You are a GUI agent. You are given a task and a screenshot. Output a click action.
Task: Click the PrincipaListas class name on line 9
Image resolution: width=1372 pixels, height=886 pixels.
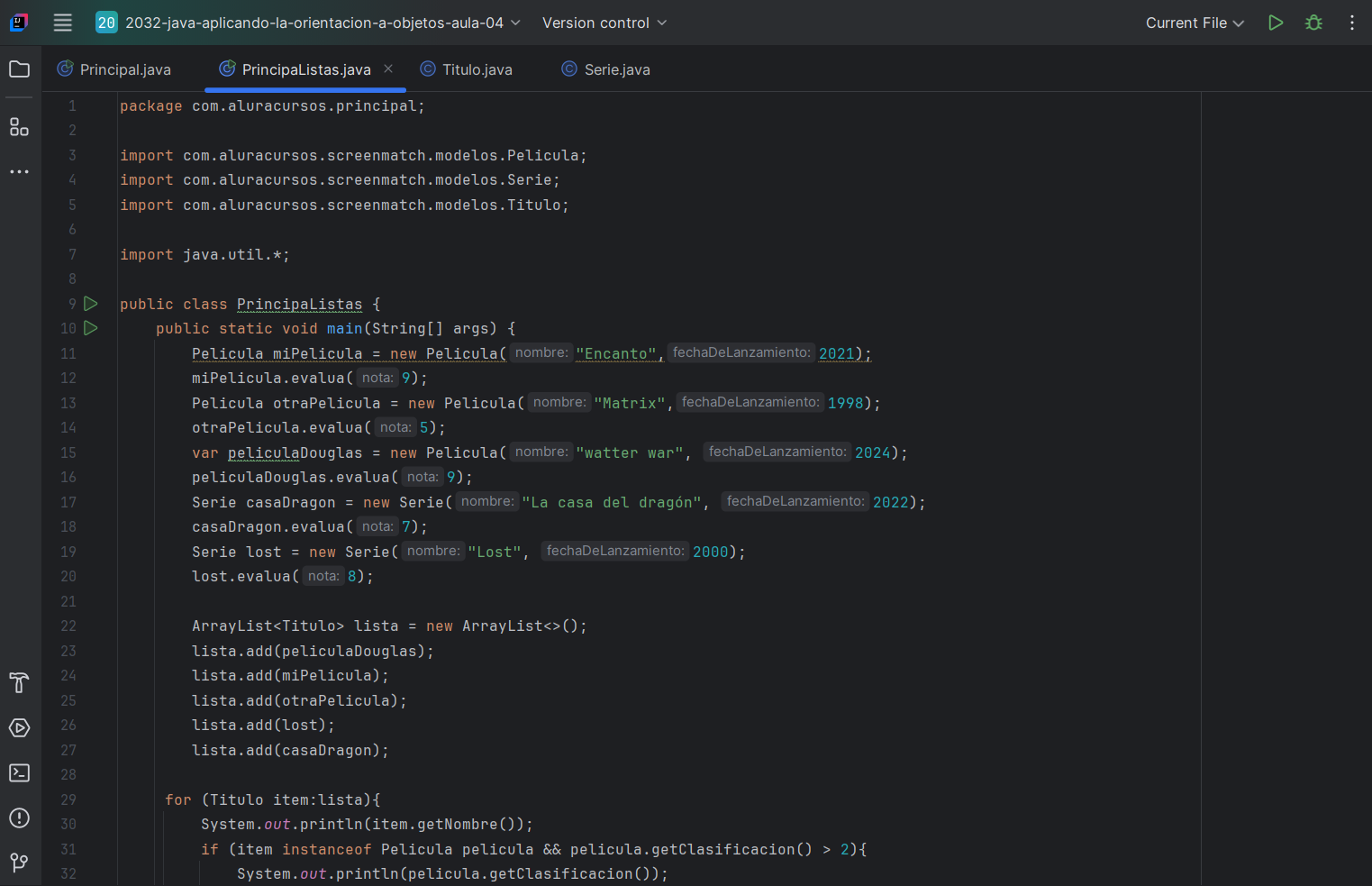299,305
